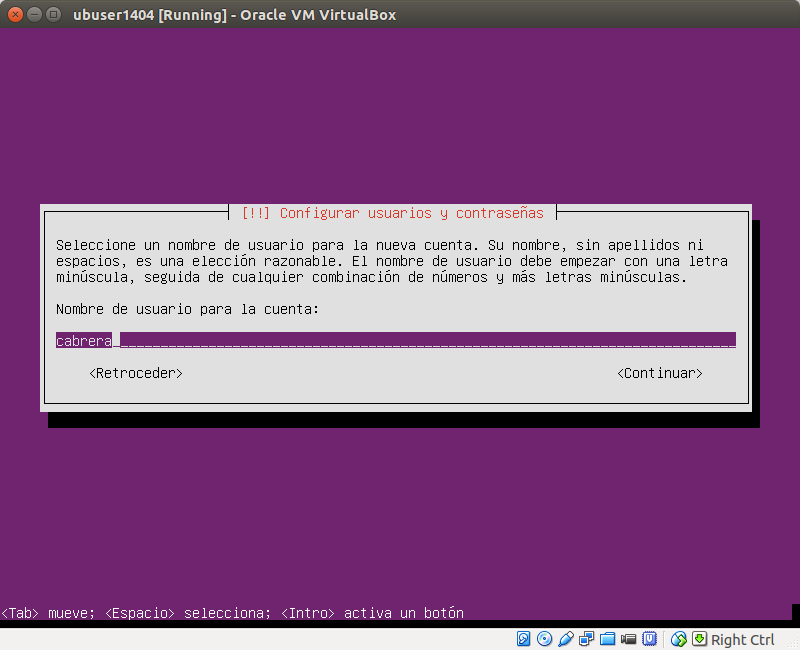800x650 pixels.
Task: Open the hard disk activity indicator
Action: [x=522, y=639]
